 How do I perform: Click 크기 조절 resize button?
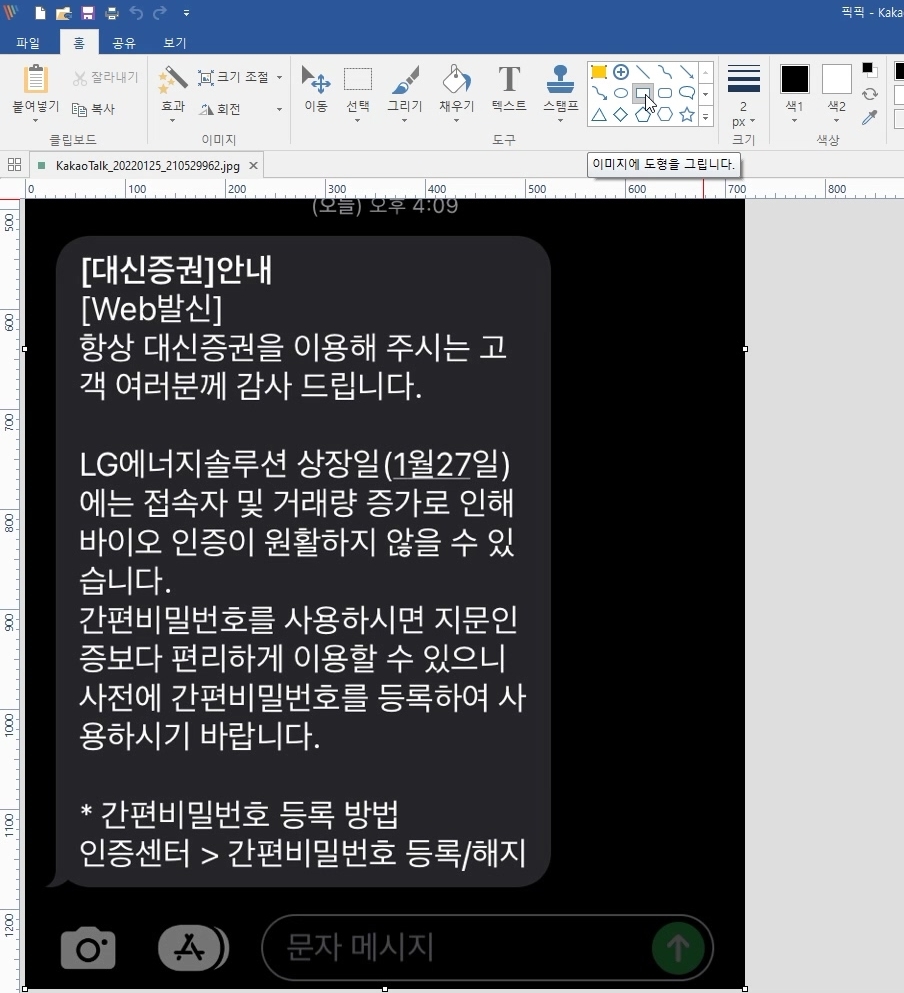233,77
